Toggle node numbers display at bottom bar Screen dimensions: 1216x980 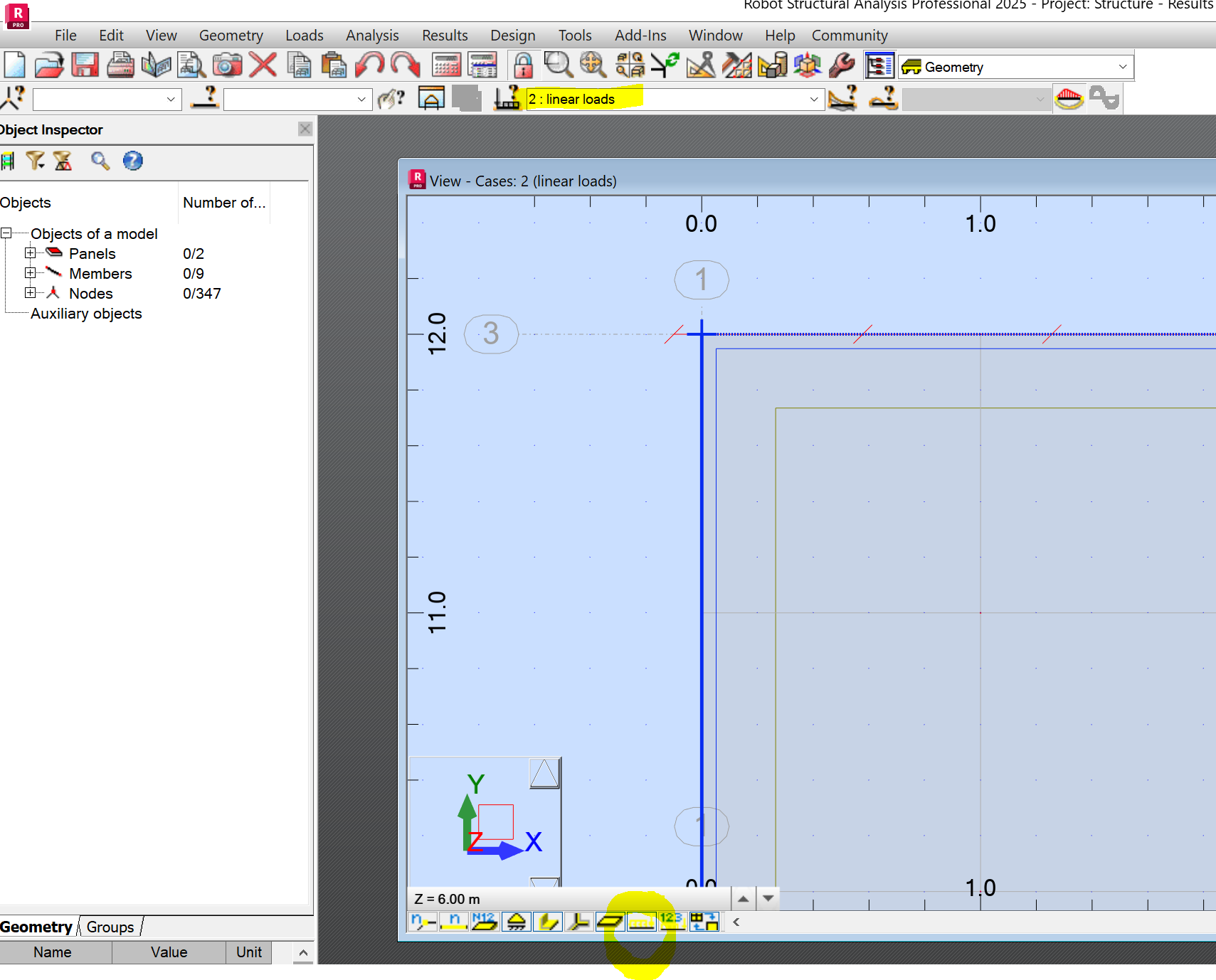423,922
